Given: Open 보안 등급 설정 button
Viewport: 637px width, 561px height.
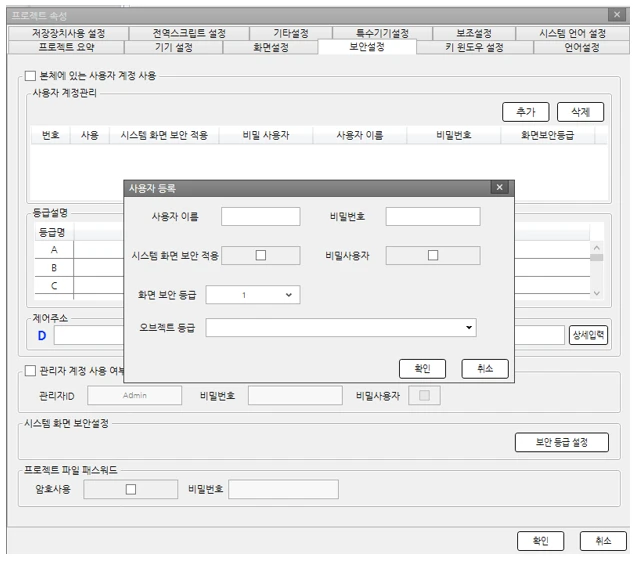Looking at the screenshot, I should (x=562, y=442).
